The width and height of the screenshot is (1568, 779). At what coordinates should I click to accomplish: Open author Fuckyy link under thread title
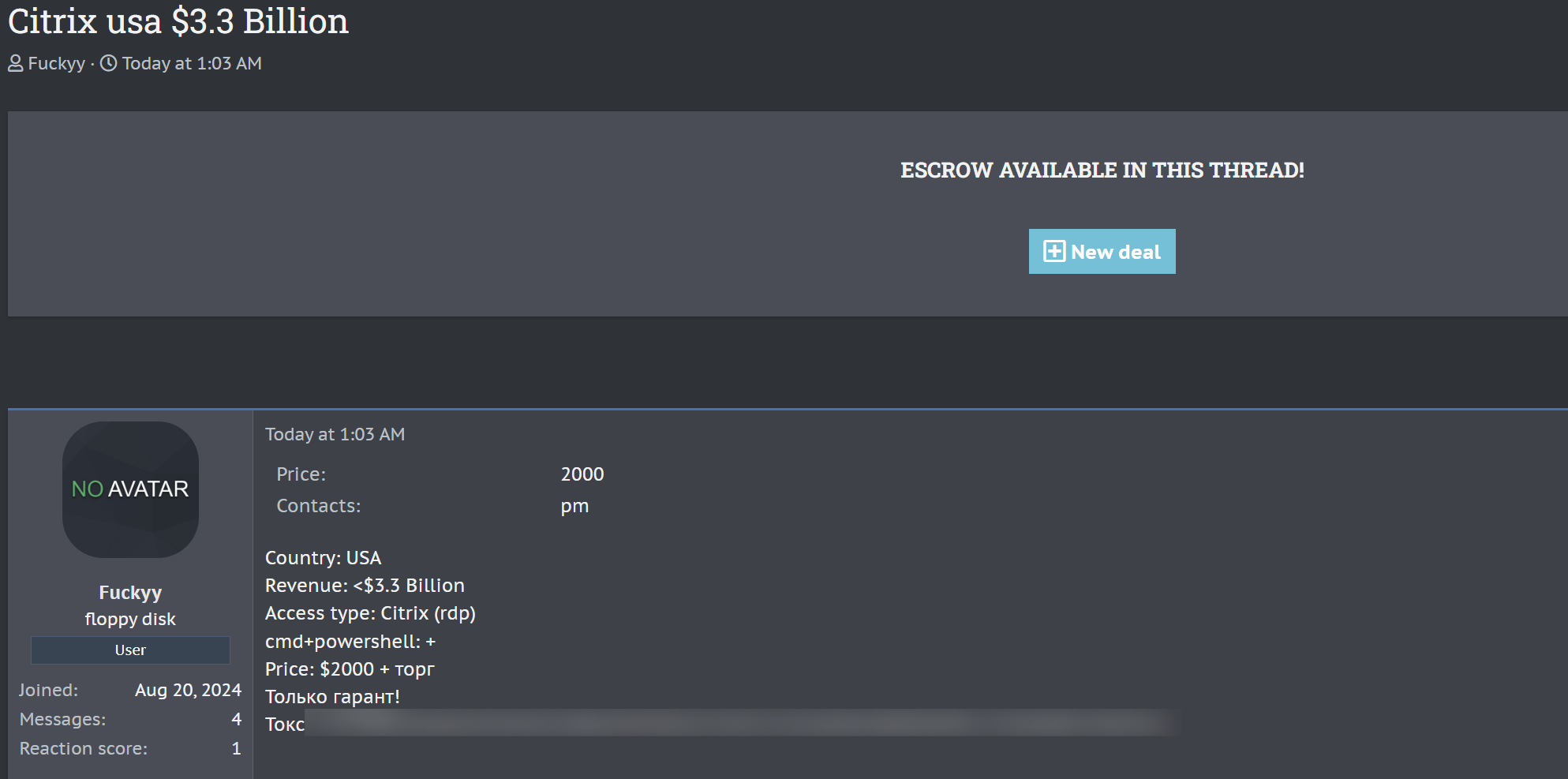click(x=56, y=63)
